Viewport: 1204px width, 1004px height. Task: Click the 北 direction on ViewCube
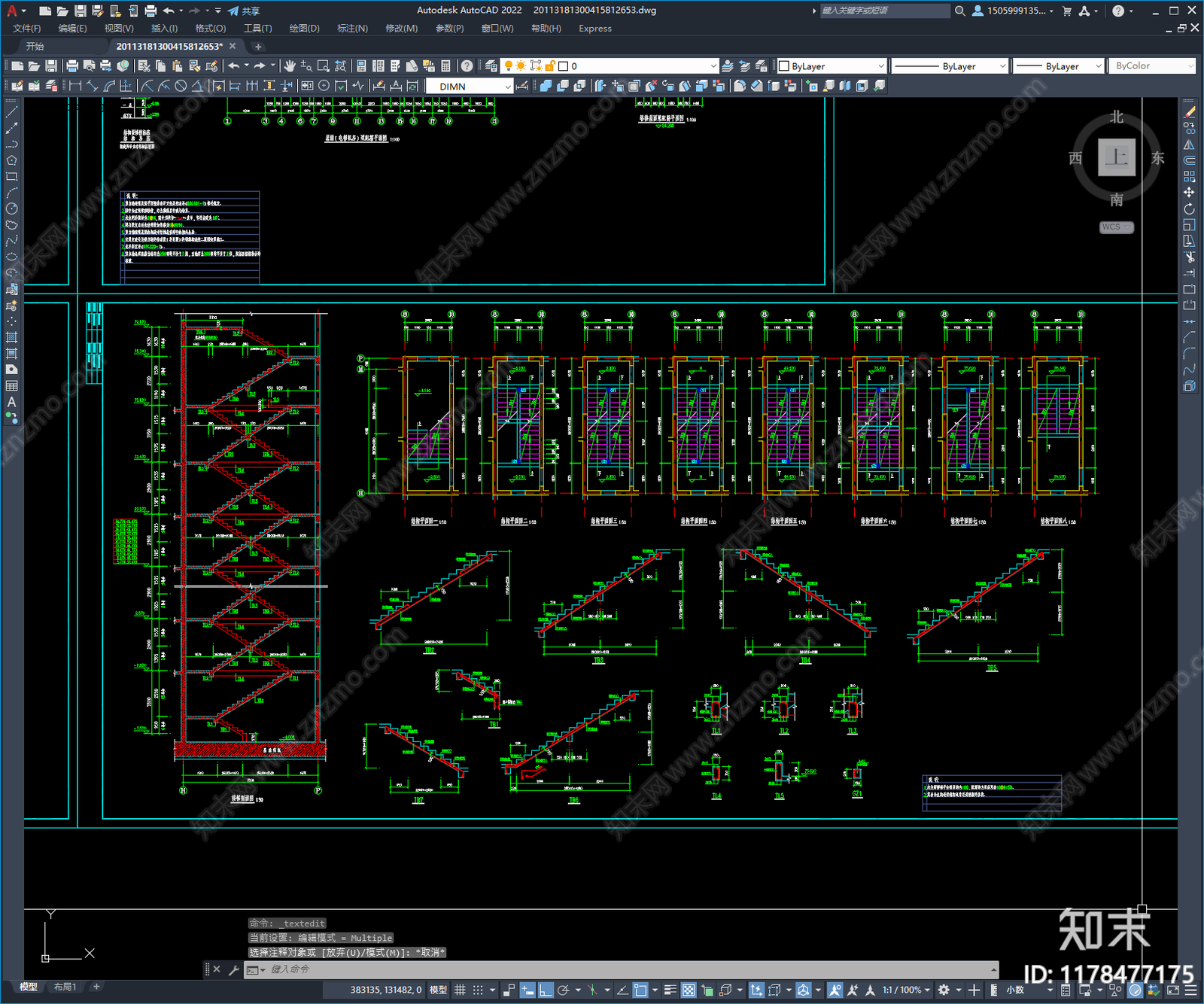pos(1117,117)
